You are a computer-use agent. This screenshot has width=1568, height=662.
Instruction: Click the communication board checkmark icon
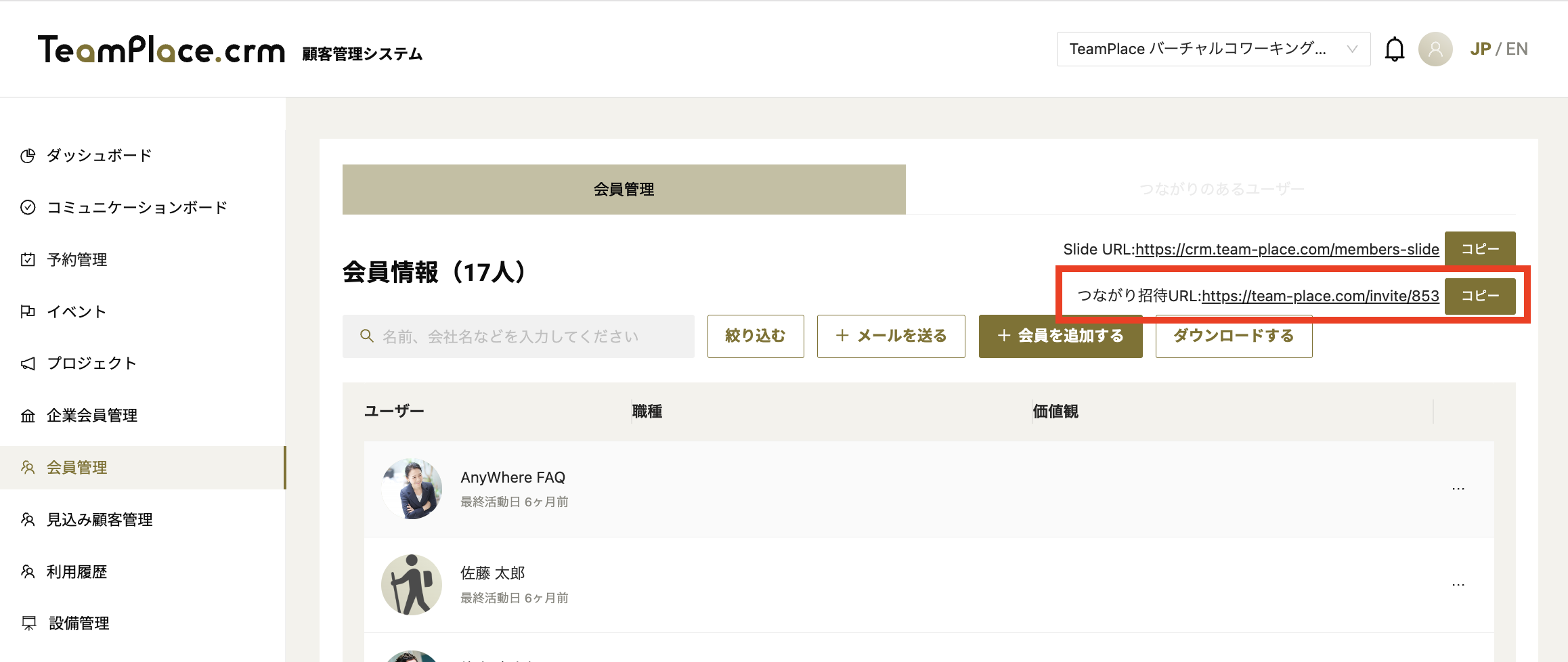(28, 207)
